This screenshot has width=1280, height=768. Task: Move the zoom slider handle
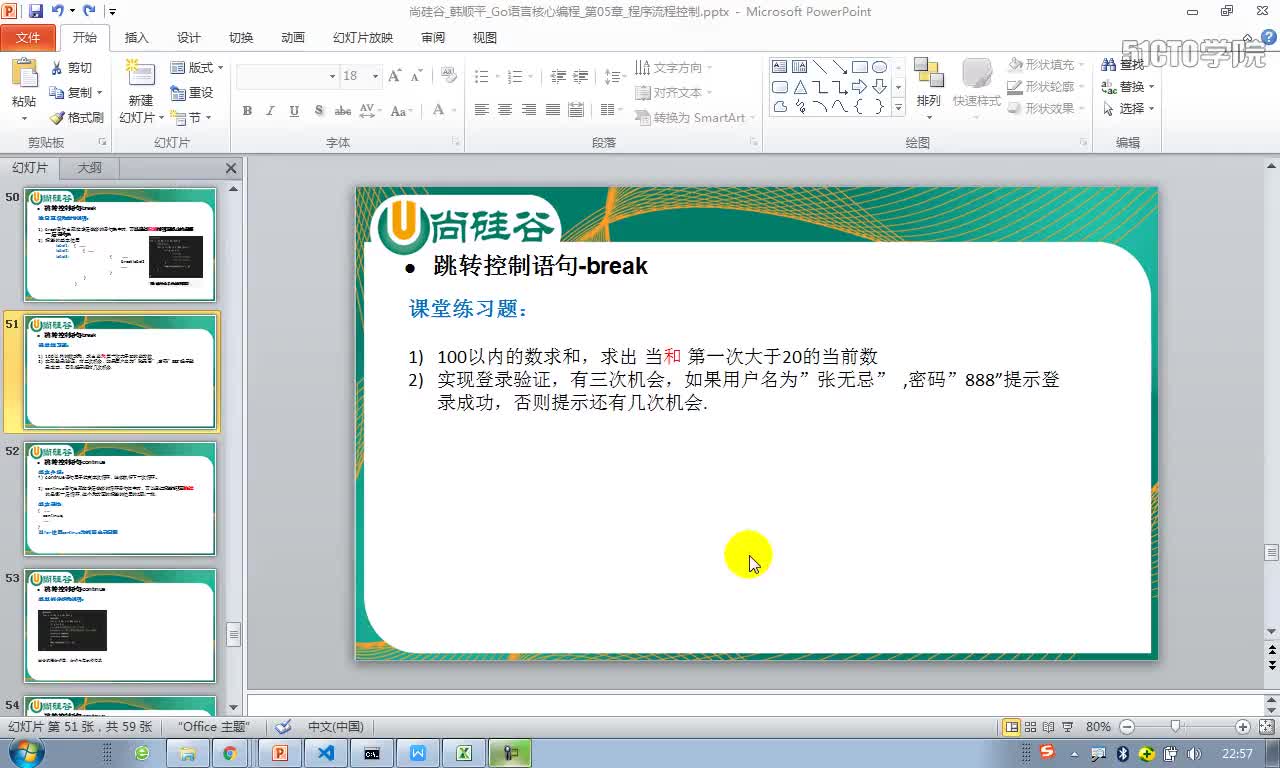(1175, 727)
